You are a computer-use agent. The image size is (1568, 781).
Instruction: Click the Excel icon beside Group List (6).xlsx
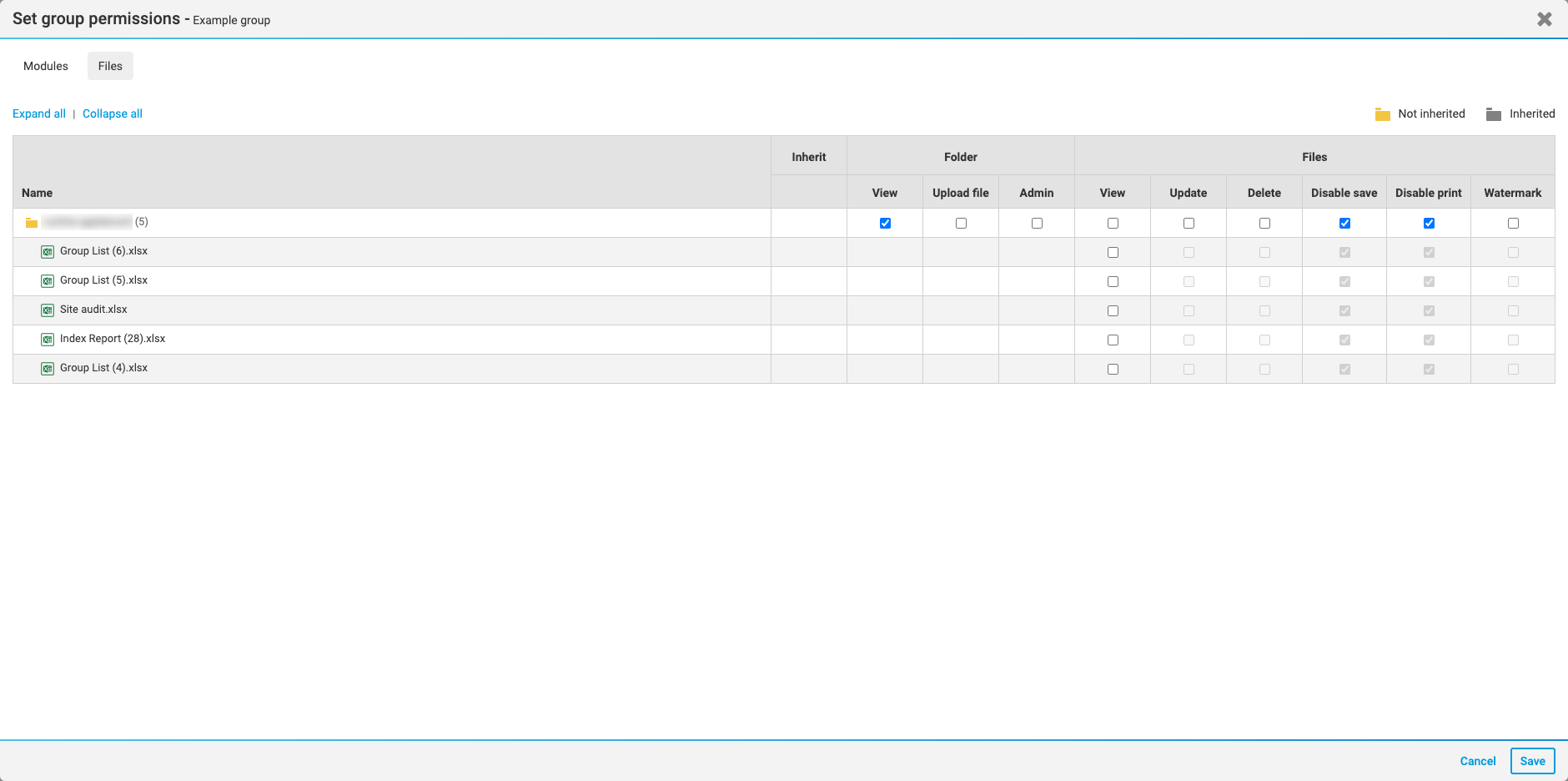point(48,252)
